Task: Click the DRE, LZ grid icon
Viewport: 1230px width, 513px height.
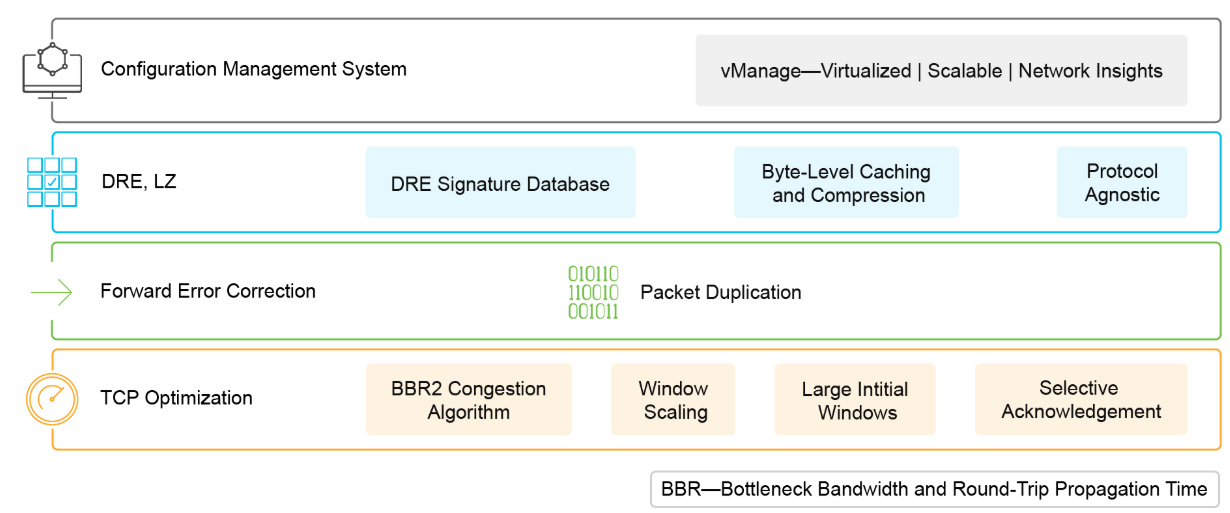Action: (x=52, y=182)
